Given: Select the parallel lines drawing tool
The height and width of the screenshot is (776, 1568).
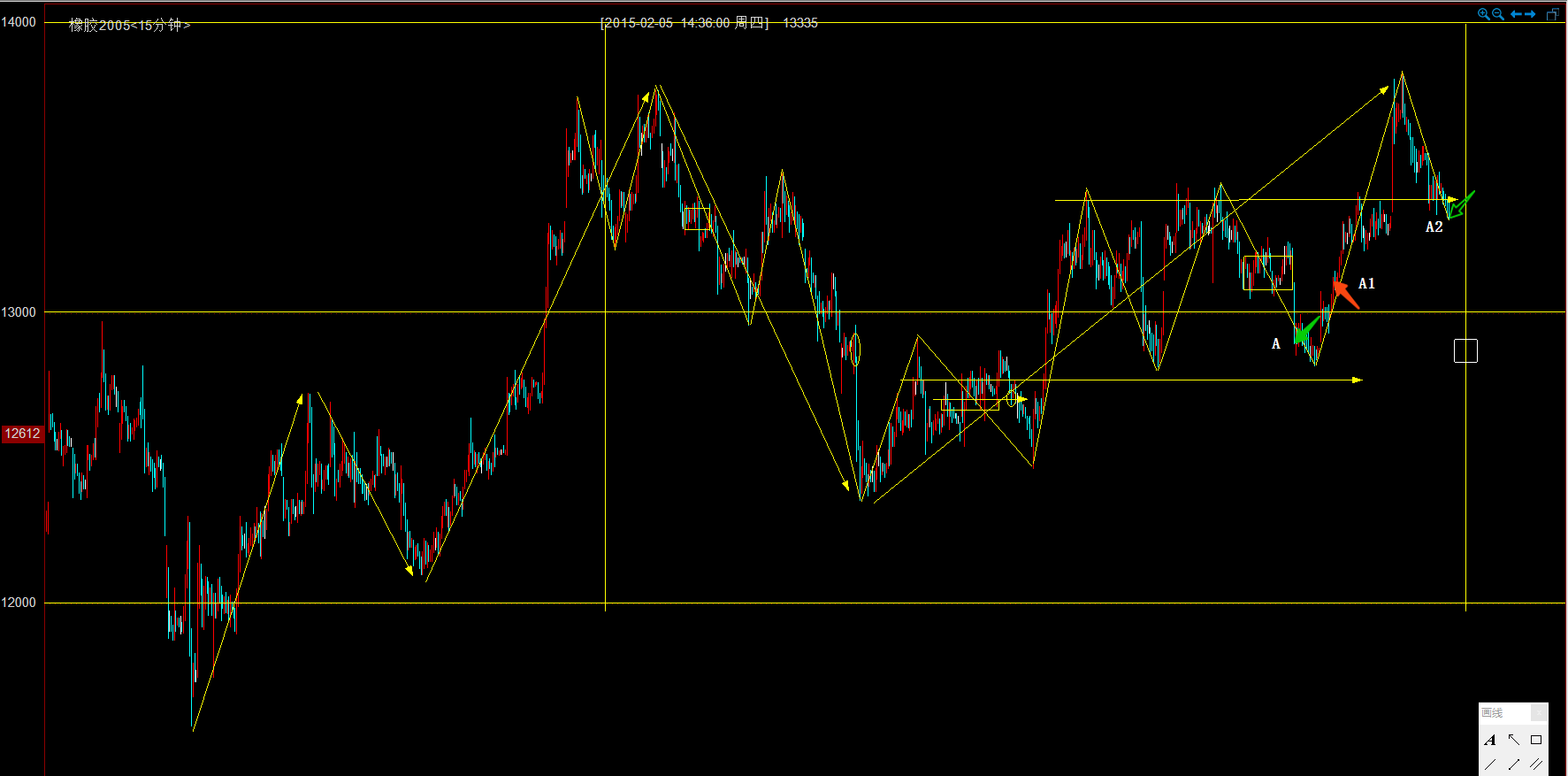Looking at the screenshot, I should tap(1536, 764).
